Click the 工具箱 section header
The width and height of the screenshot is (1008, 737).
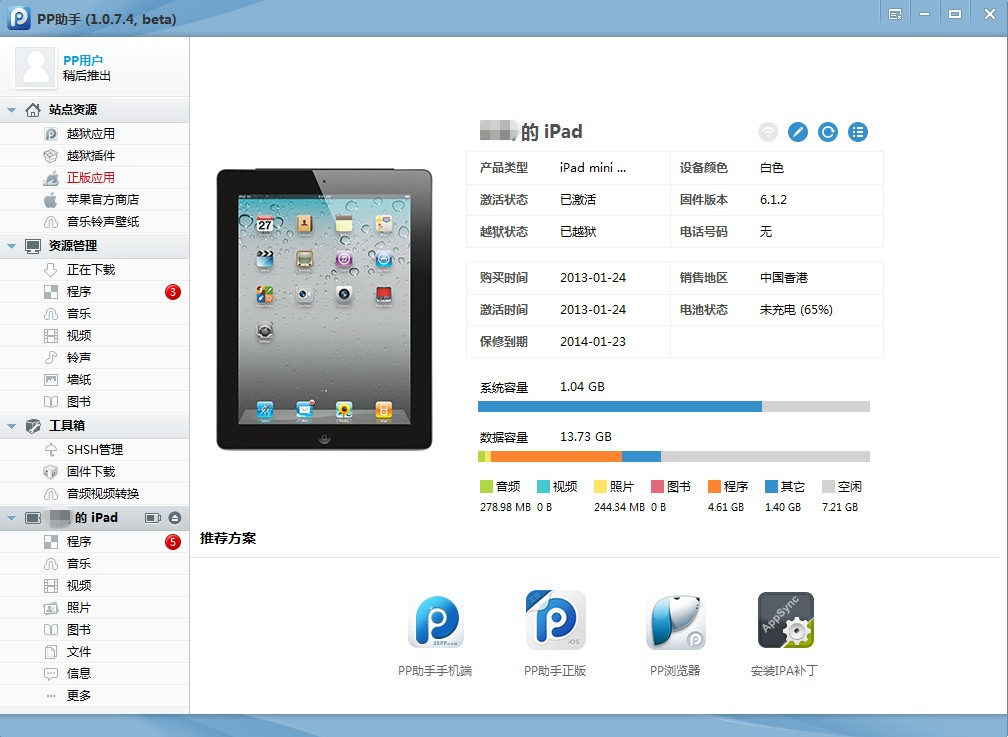pyautogui.click(x=94, y=425)
